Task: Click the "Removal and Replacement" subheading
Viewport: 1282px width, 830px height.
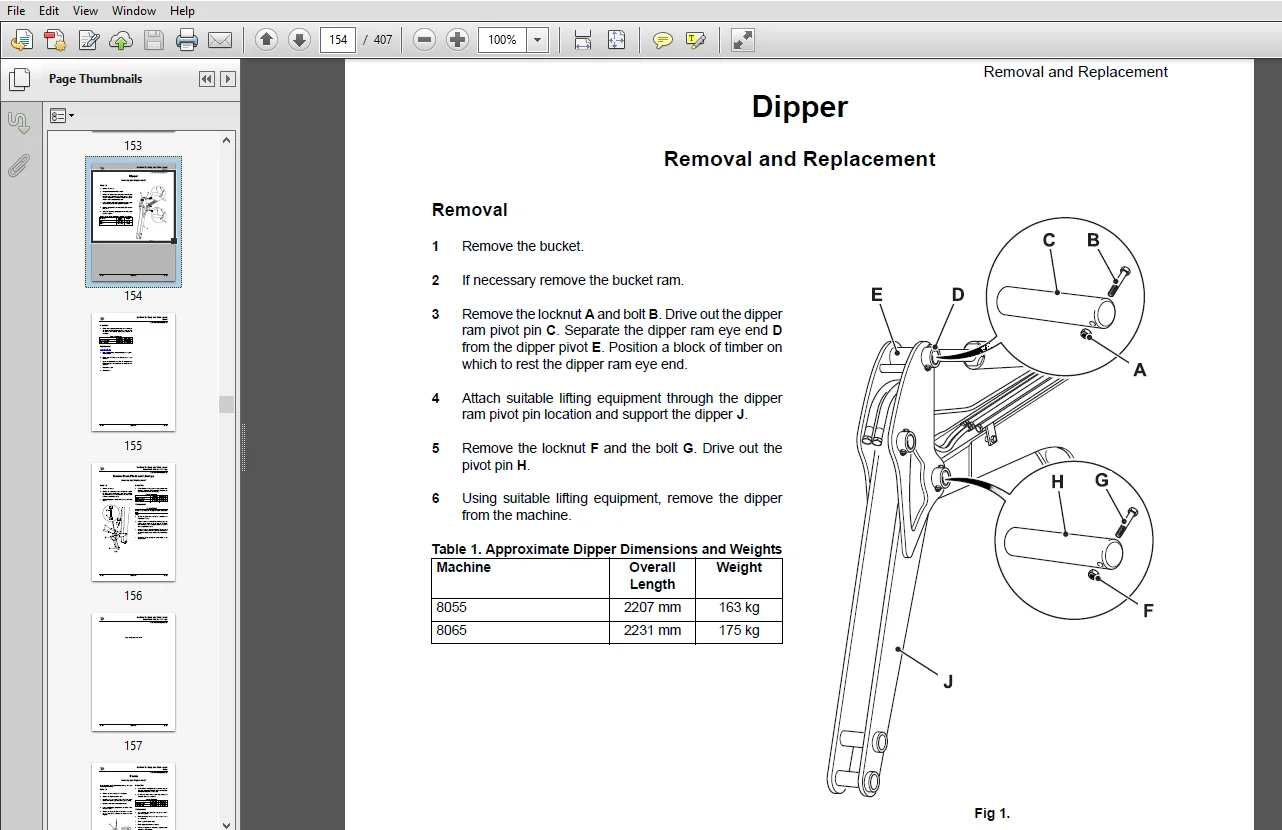Action: point(800,159)
